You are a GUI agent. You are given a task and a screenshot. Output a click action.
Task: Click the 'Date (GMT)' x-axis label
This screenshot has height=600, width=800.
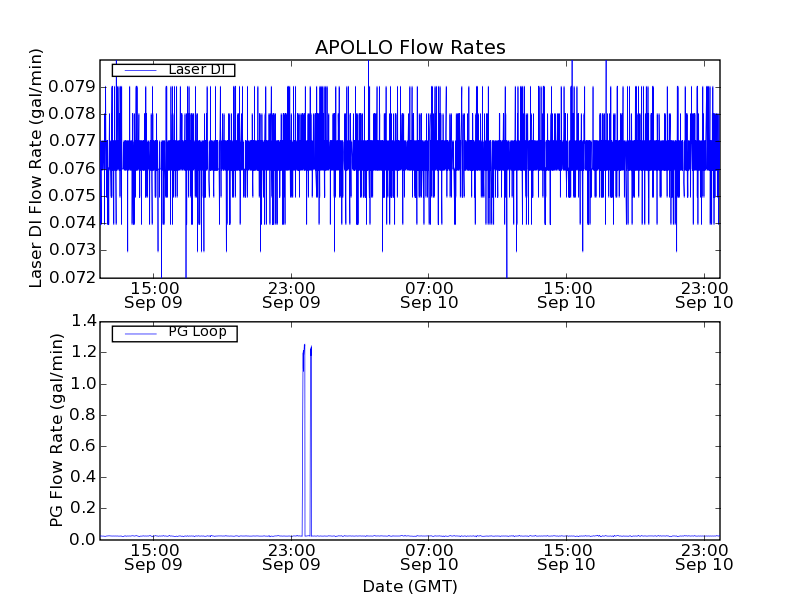tap(410, 587)
